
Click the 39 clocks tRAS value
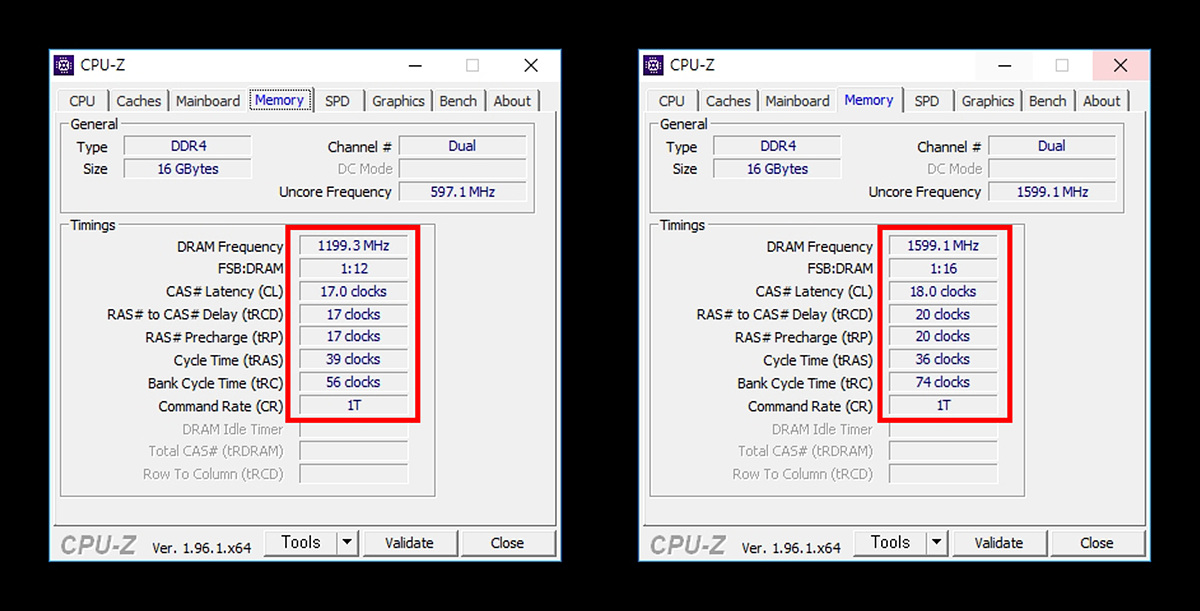pos(354,359)
